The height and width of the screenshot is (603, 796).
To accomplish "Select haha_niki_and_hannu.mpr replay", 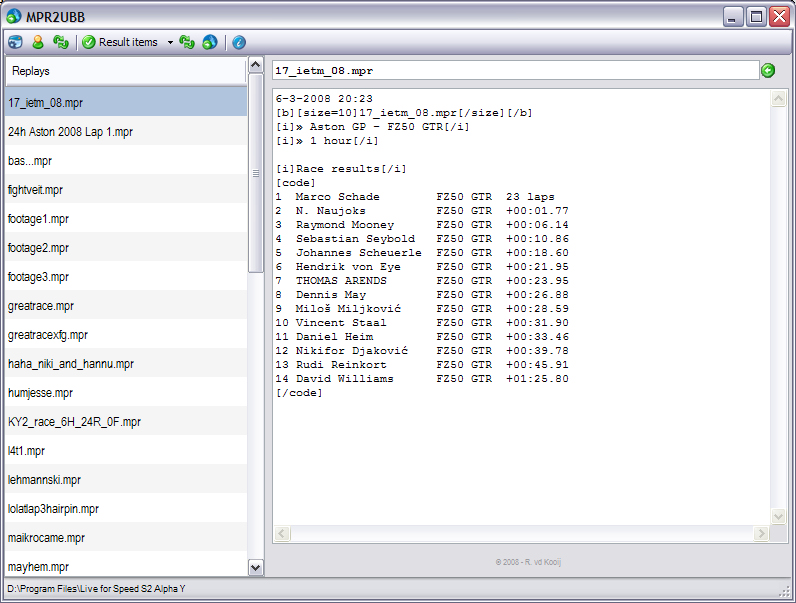I will coord(126,363).
